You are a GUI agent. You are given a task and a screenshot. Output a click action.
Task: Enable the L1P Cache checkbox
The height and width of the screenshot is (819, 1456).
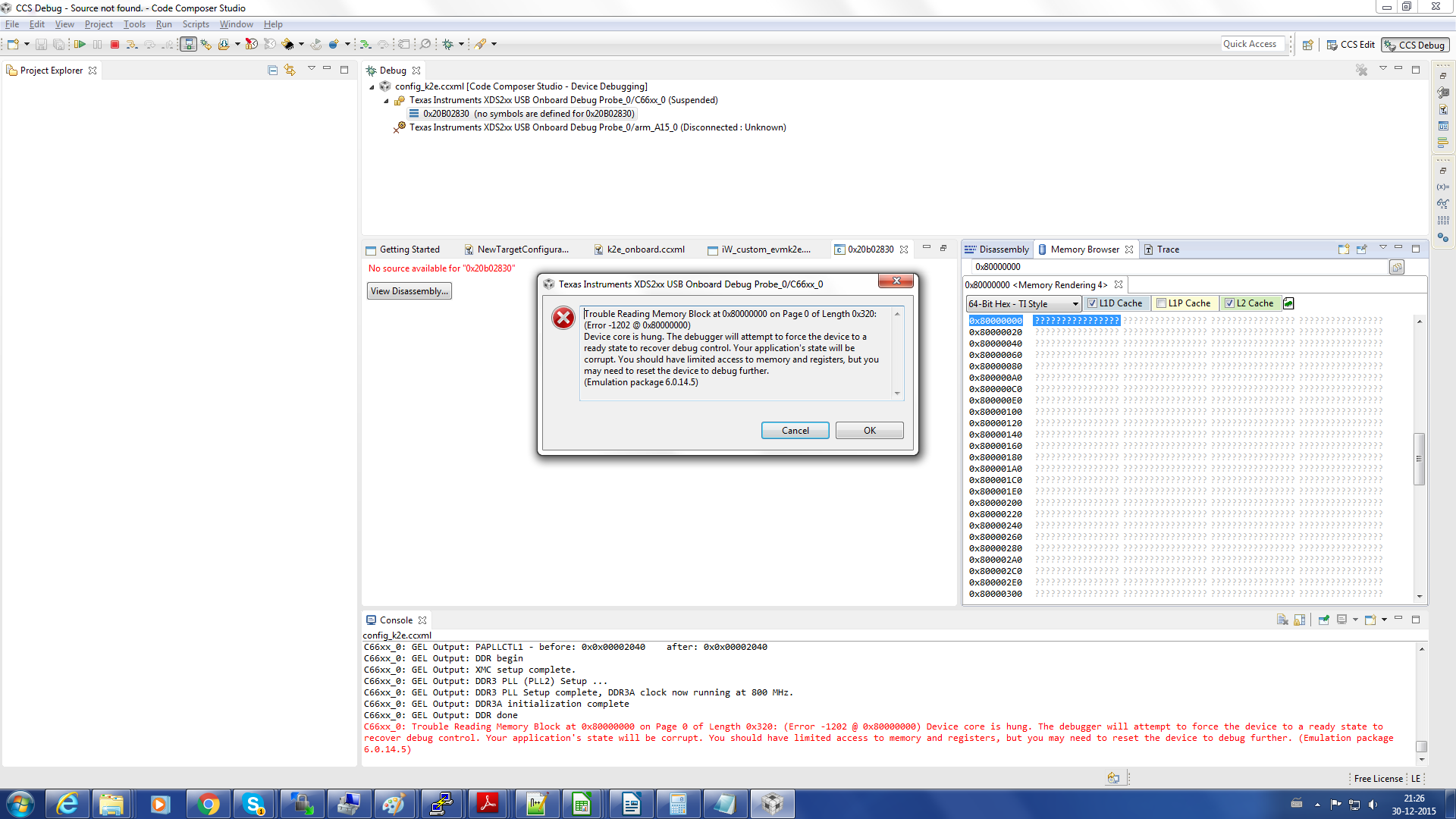[x=1161, y=303]
